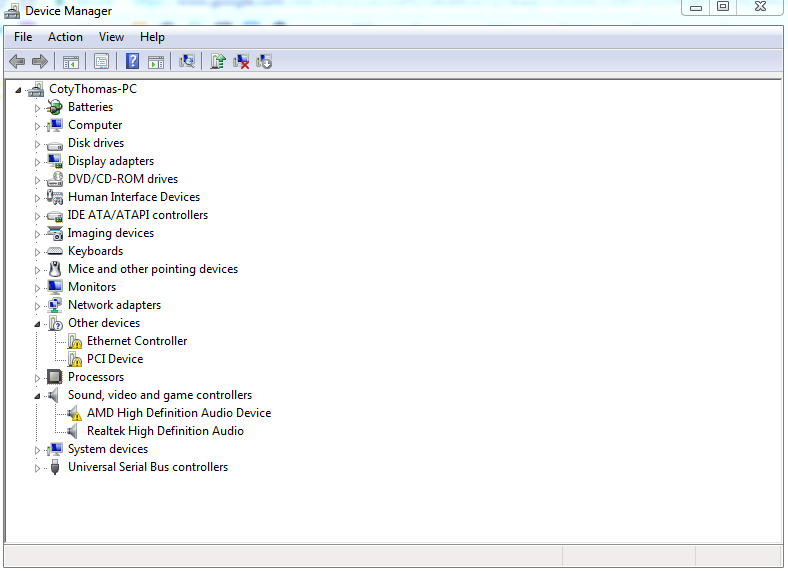The height and width of the screenshot is (571, 788).
Task: Select the Other devices label
Action: pyautogui.click(x=104, y=323)
